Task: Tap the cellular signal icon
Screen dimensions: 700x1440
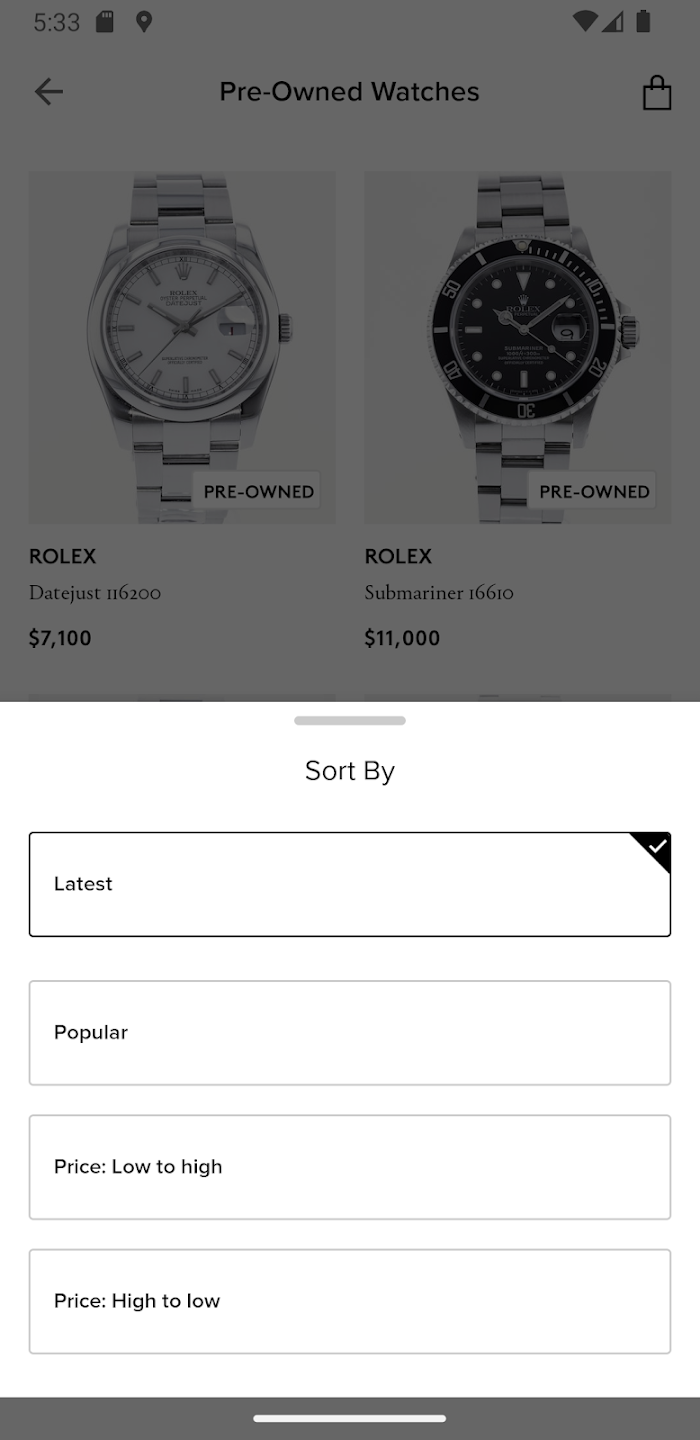Action: pos(613,21)
